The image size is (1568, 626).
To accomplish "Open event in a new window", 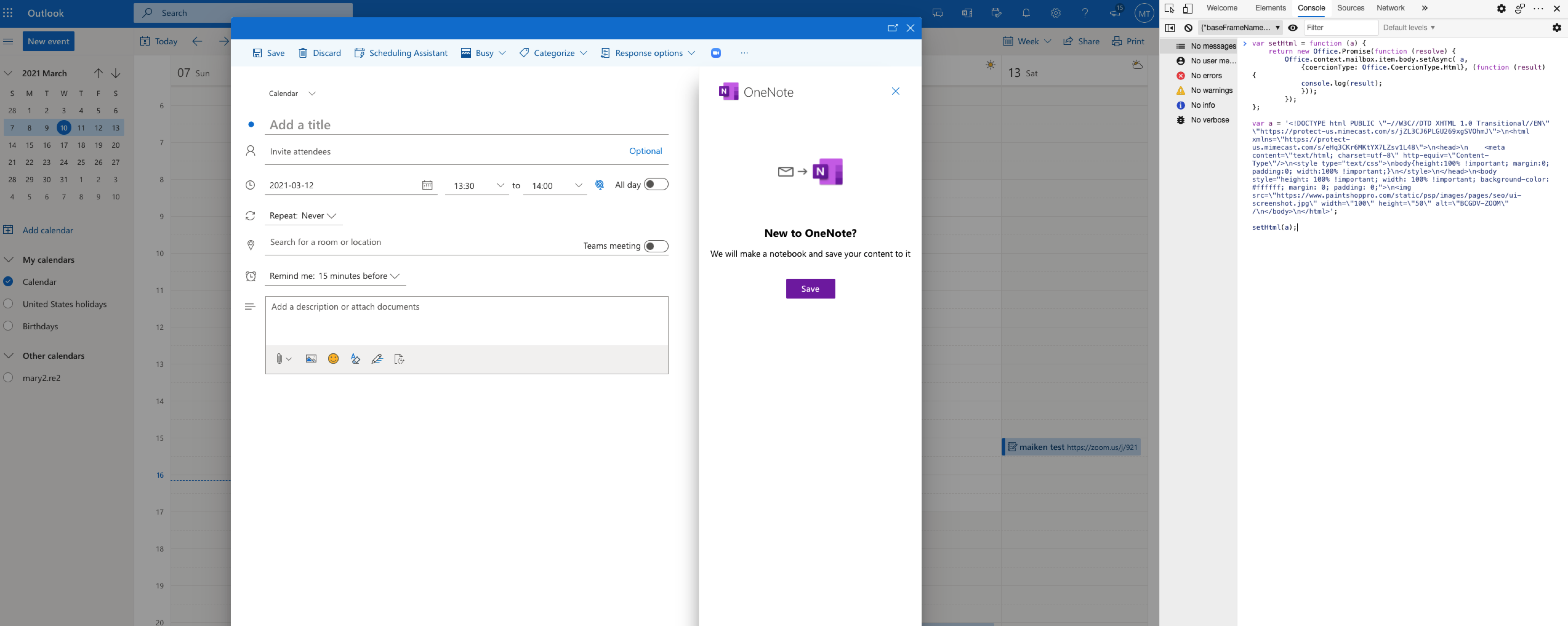I will 892,28.
